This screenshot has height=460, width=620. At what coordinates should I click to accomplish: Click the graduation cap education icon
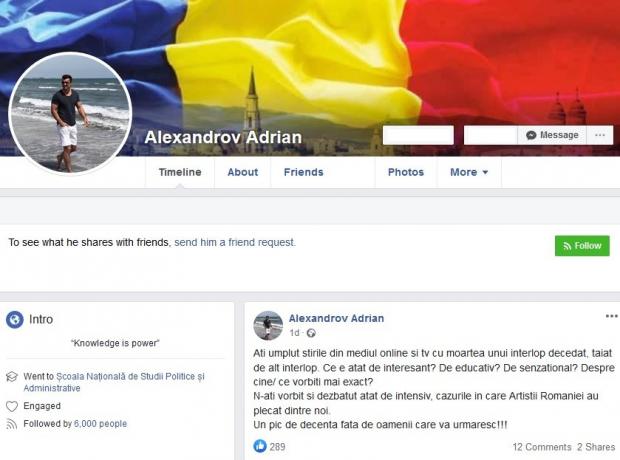[12, 377]
